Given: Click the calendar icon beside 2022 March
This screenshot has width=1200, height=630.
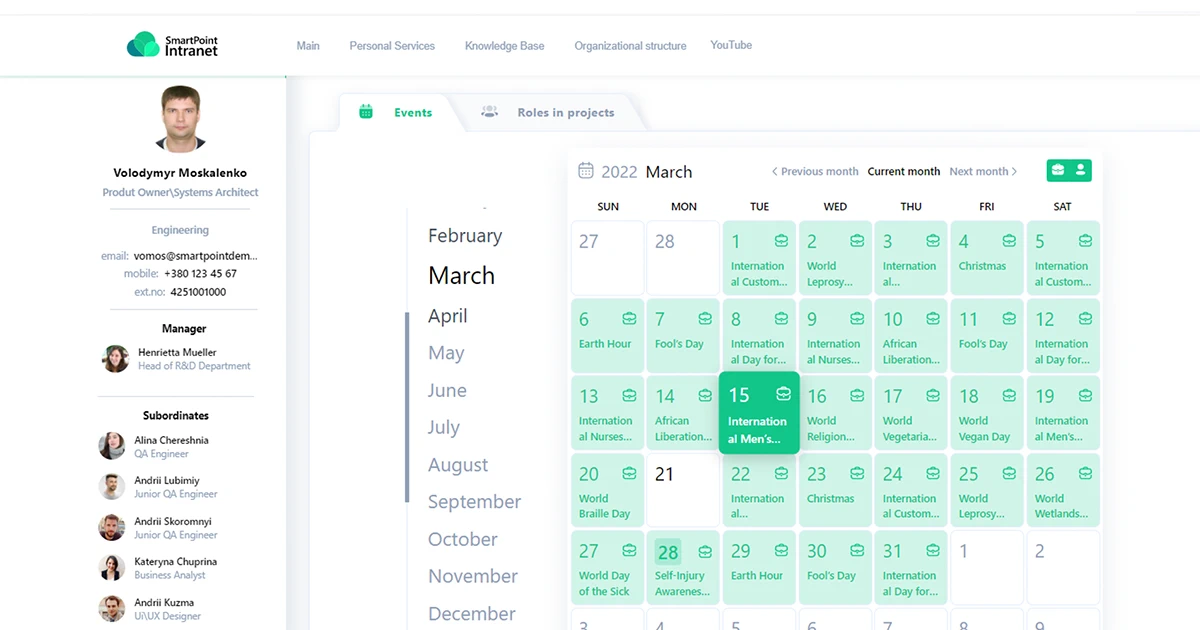Looking at the screenshot, I should (x=586, y=171).
